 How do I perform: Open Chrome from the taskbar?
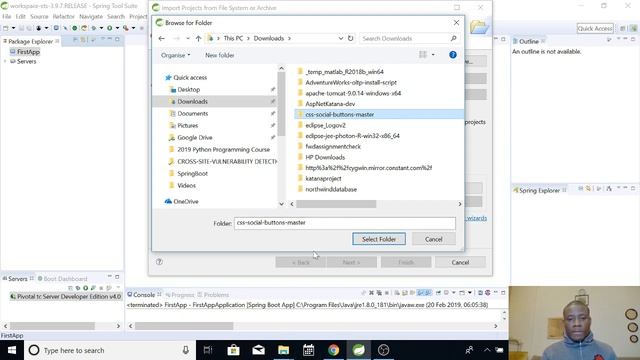[x=333, y=350]
